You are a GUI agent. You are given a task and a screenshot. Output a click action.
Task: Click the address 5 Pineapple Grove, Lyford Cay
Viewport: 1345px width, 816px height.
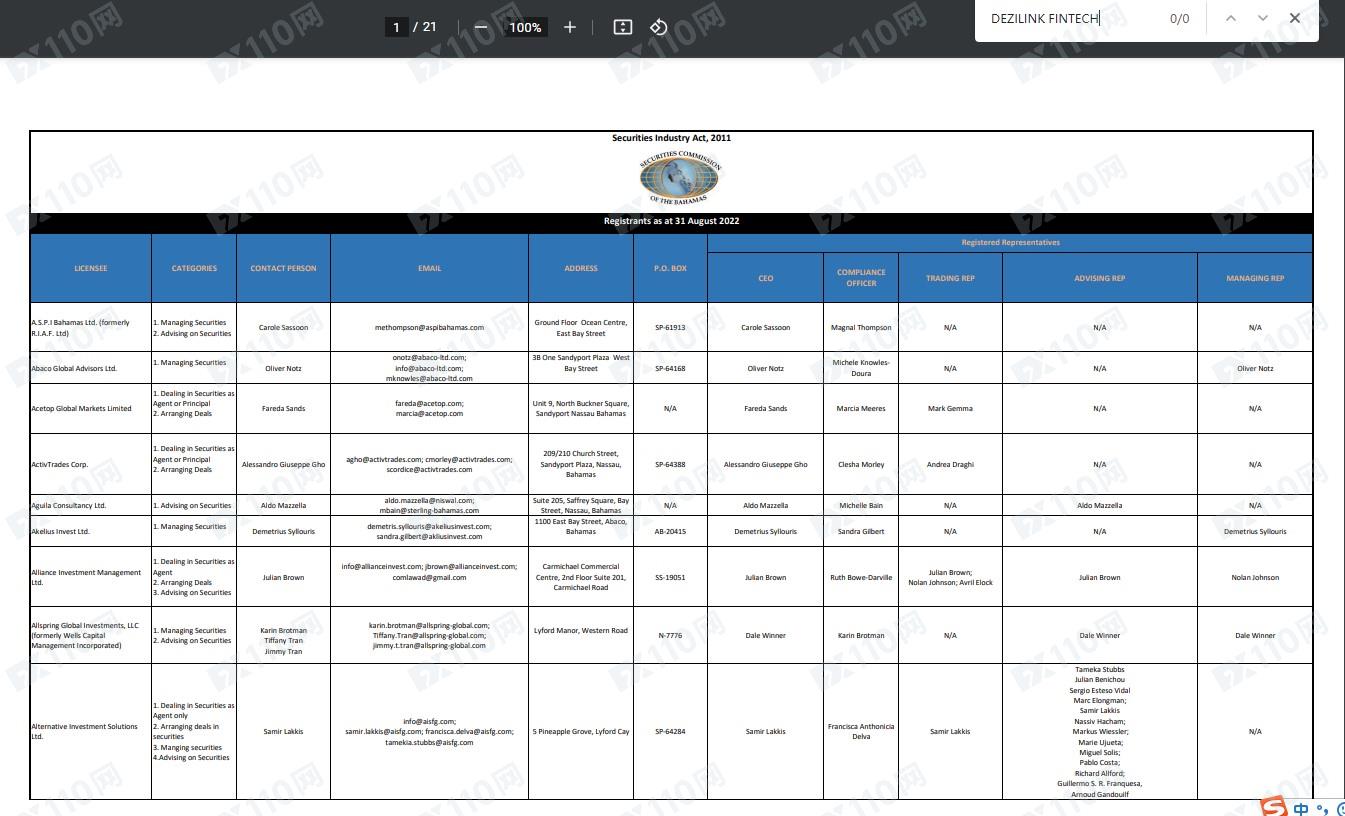(x=581, y=731)
